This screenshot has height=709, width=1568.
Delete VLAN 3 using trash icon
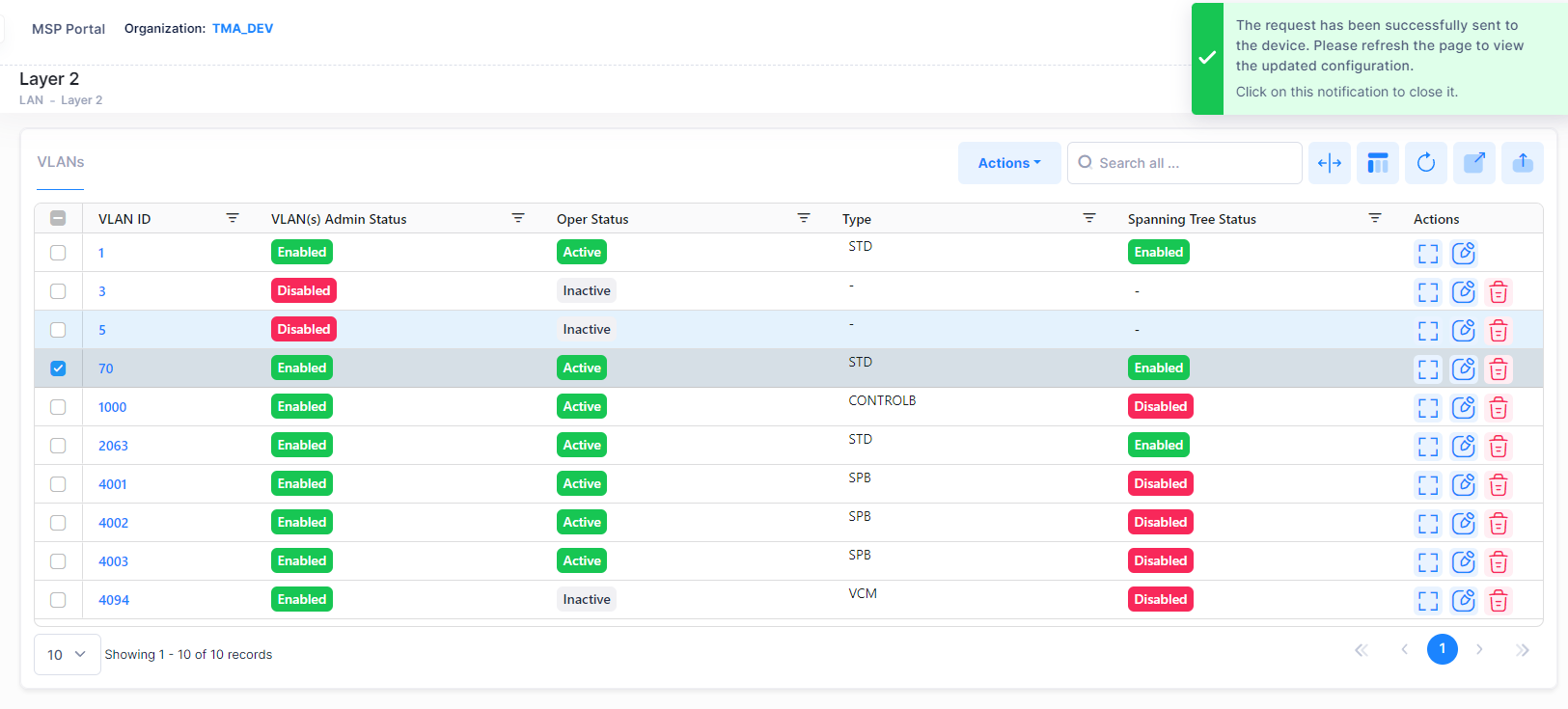[x=1499, y=292]
